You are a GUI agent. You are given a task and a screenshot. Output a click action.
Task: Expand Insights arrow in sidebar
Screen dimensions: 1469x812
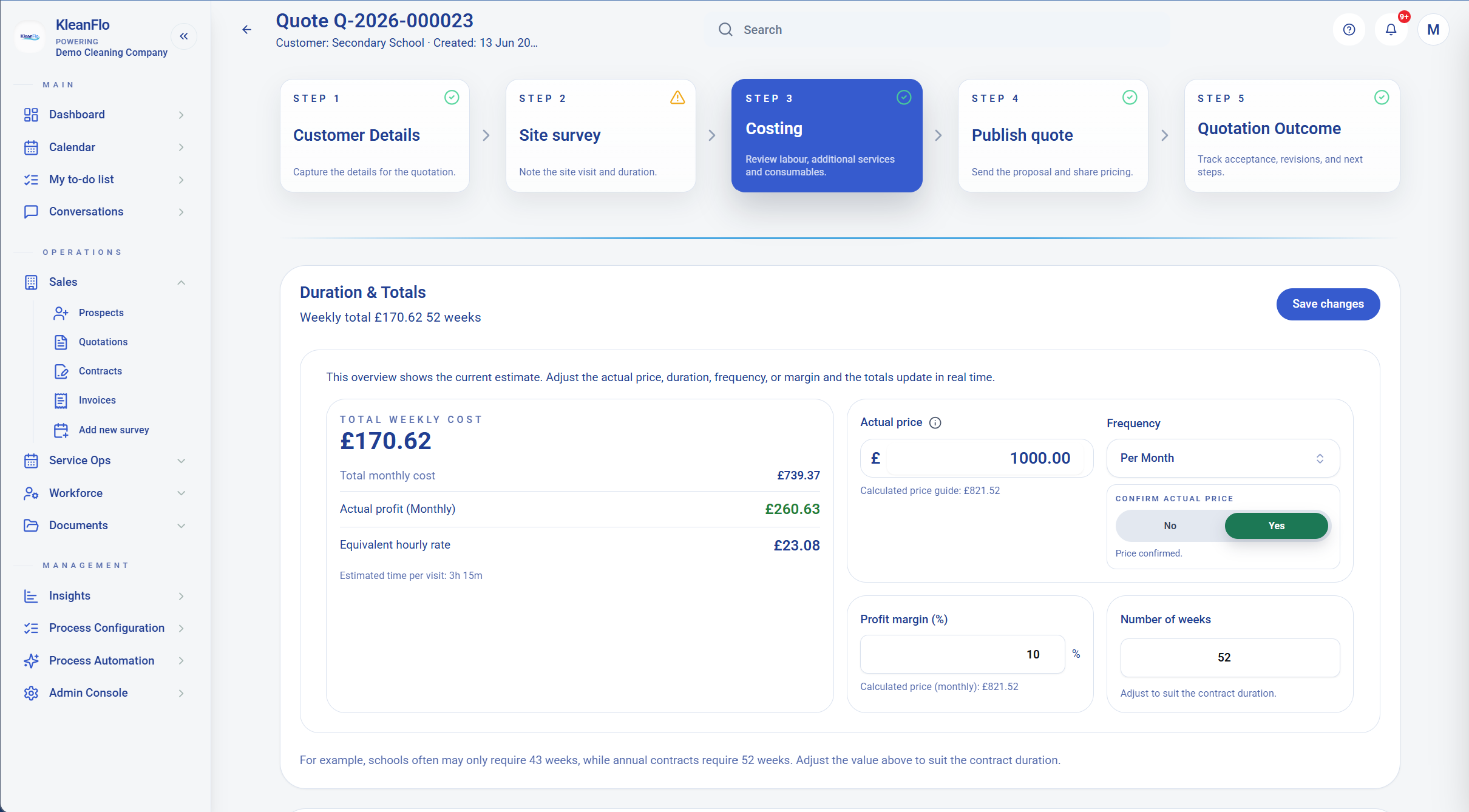[181, 596]
